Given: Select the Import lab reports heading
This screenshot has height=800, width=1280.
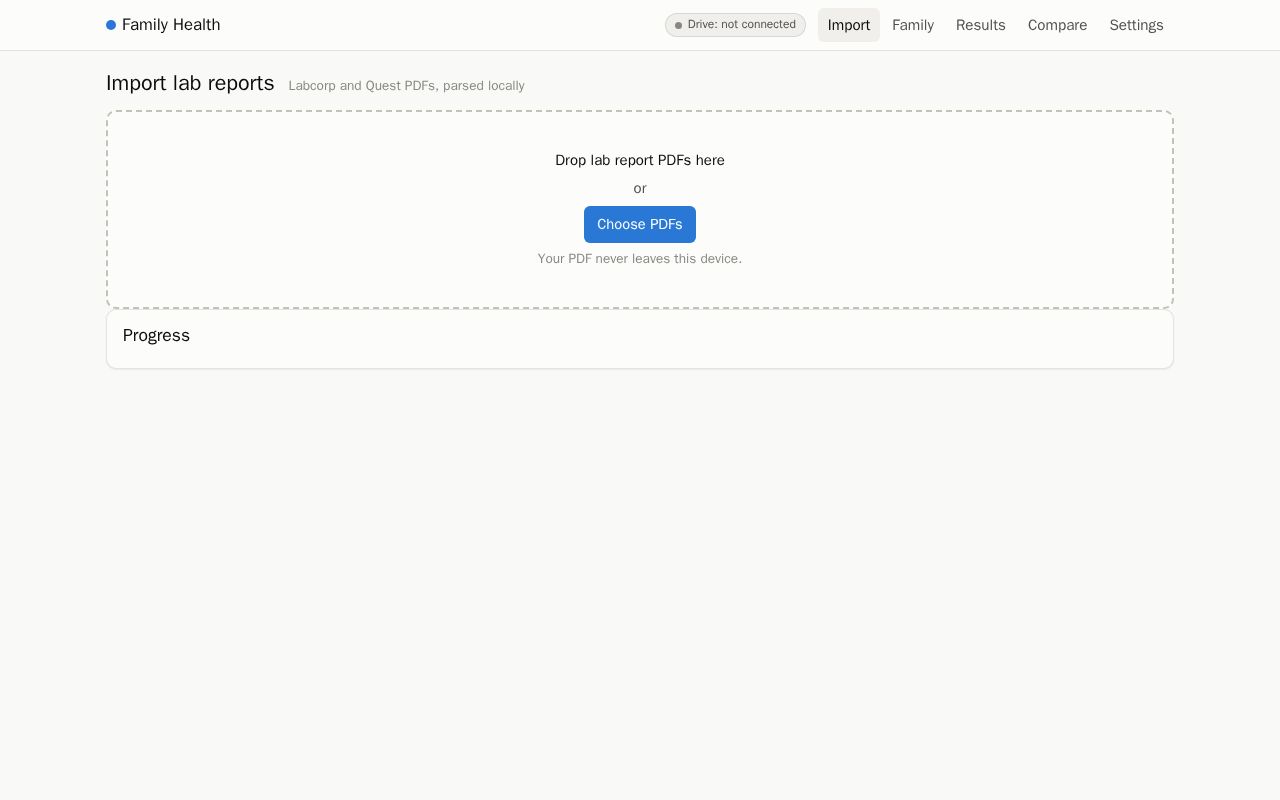Looking at the screenshot, I should pos(190,83).
